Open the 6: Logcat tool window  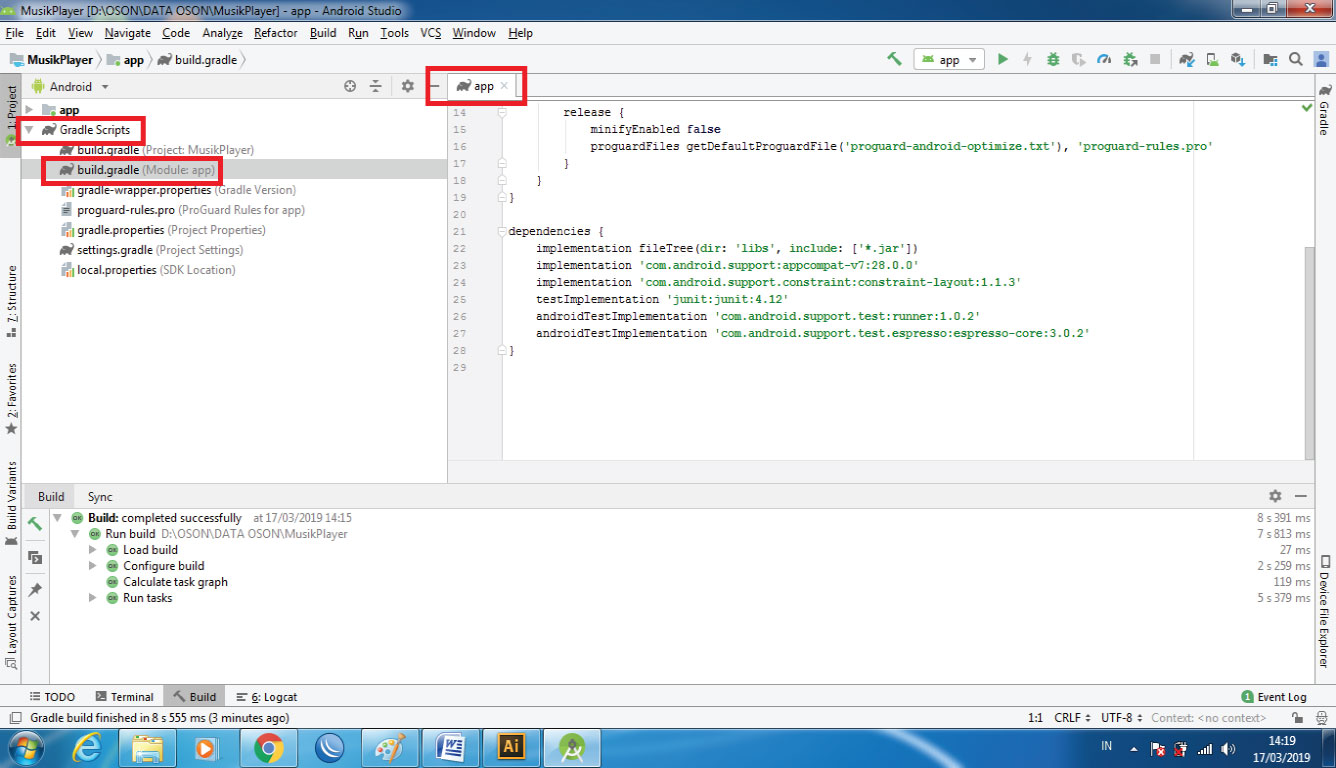266,697
